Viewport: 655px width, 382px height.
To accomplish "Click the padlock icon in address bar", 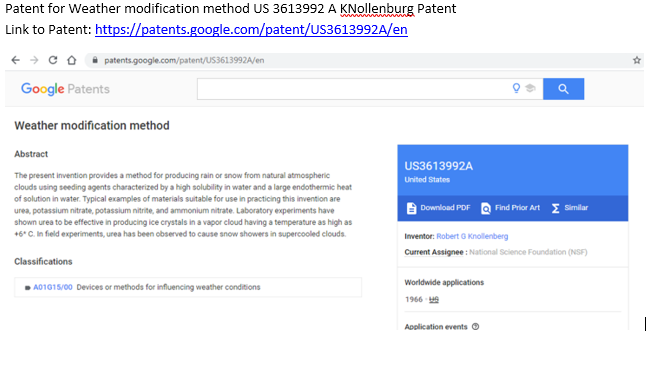I will click(x=95, y=60).
